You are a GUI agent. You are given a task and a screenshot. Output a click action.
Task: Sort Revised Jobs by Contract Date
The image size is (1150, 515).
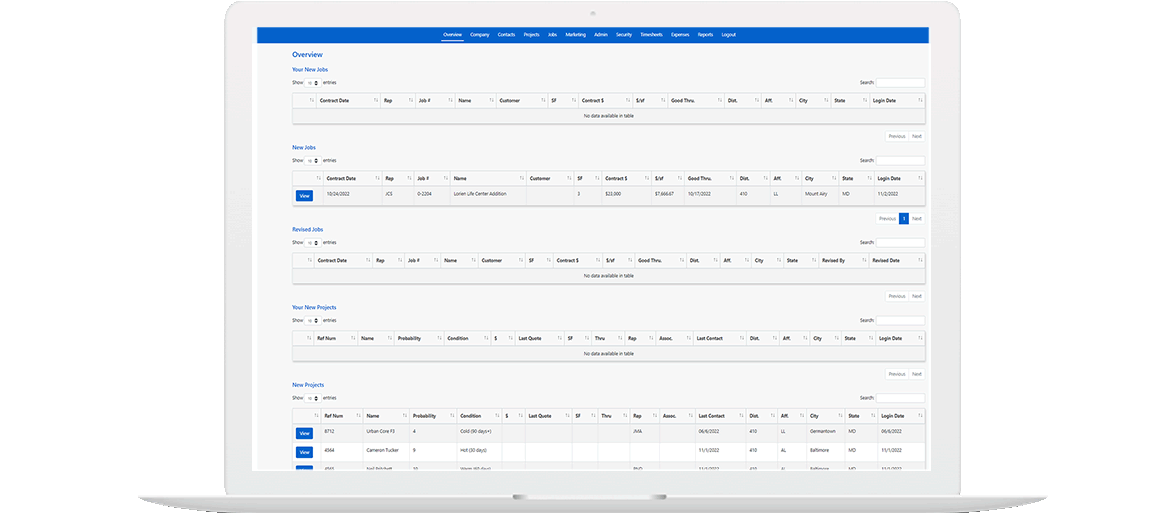[x=343, y=260]
